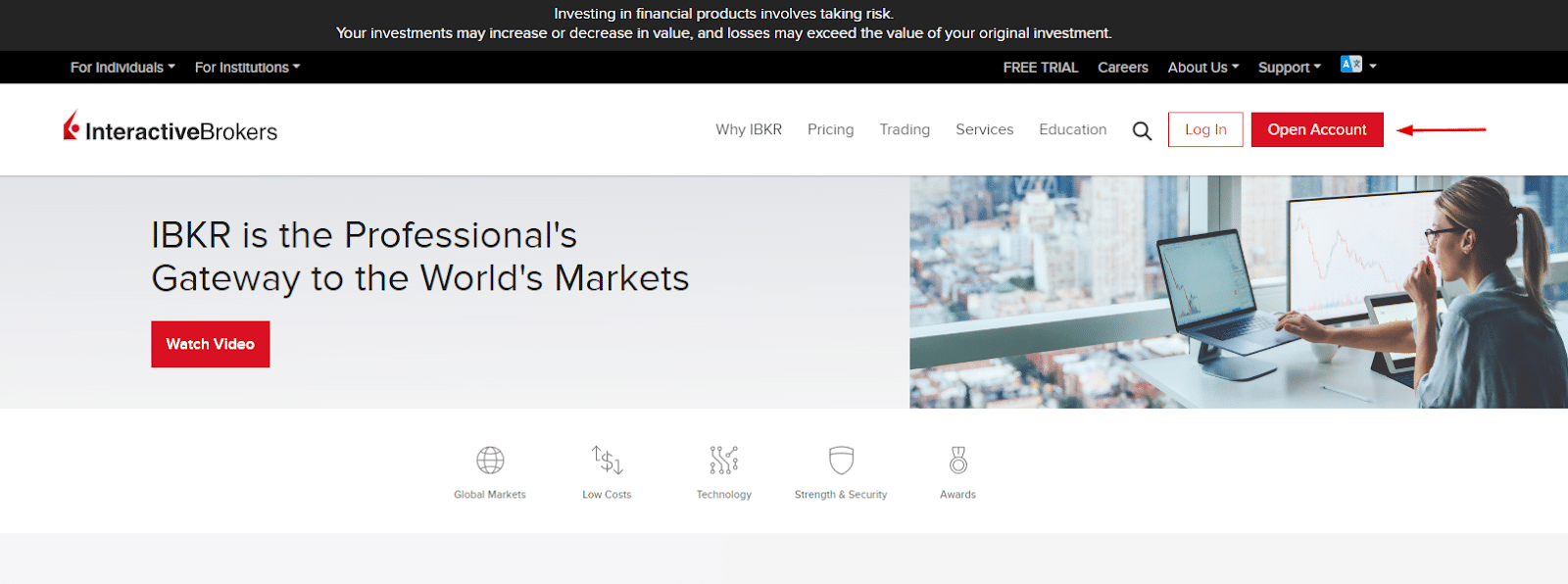Click the language translate icon
1568x584 pixels.
(x=1350, y=65)
